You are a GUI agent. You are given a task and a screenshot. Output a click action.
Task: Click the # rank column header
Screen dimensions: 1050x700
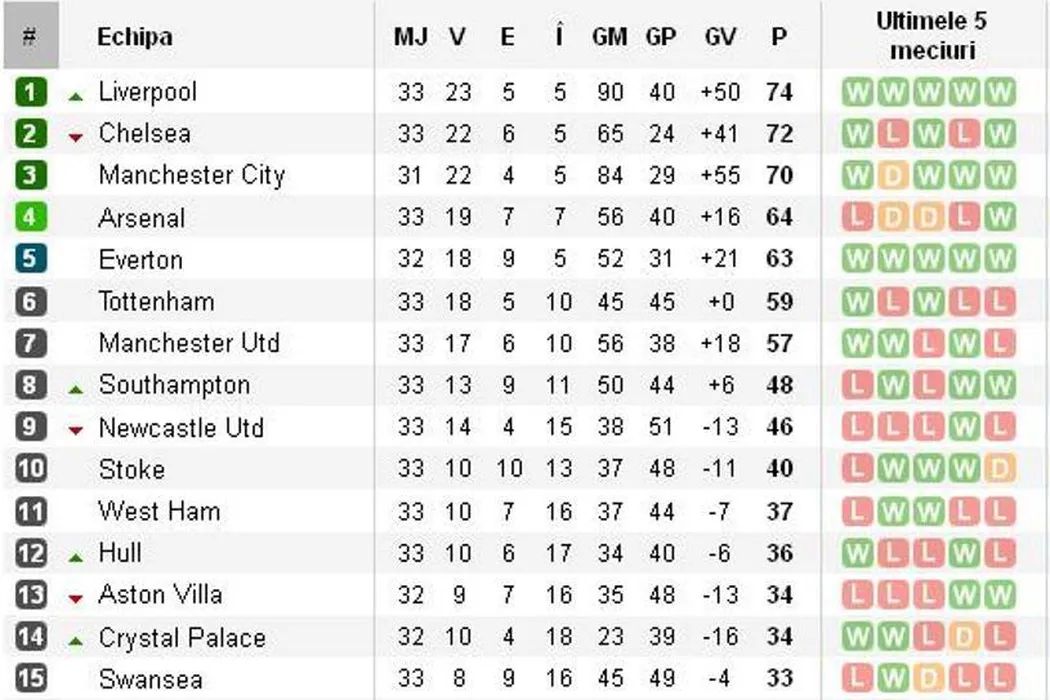pos(30,37)
